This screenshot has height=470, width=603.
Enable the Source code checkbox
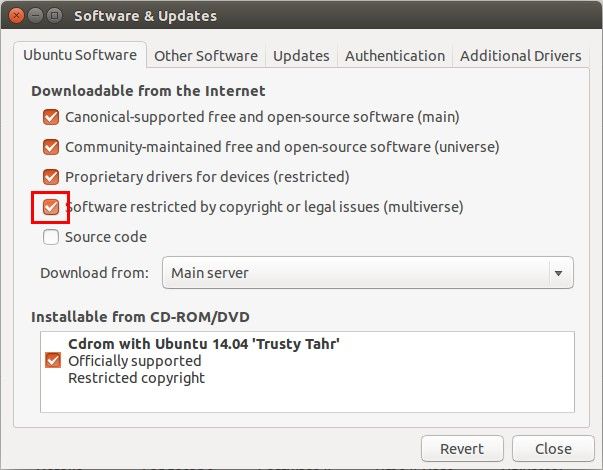point(52,237)
